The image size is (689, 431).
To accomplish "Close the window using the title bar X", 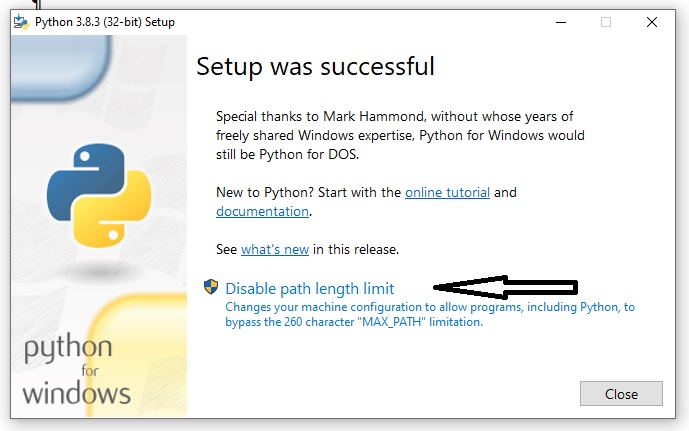I will [652, 22].
